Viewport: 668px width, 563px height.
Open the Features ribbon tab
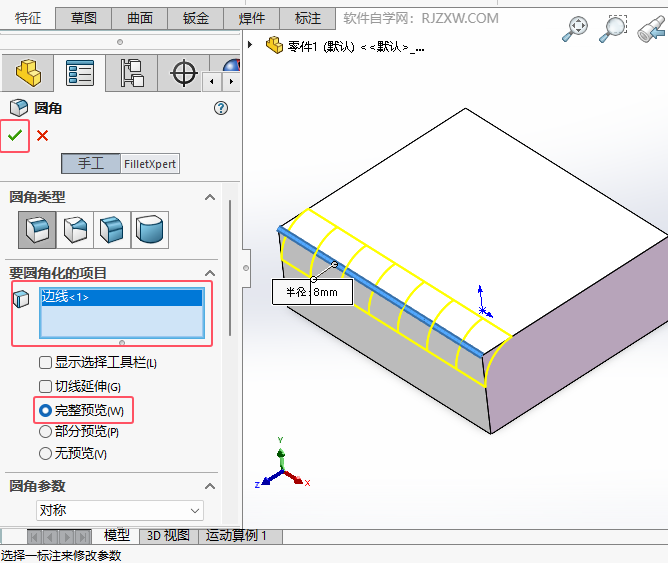[28, 18]
